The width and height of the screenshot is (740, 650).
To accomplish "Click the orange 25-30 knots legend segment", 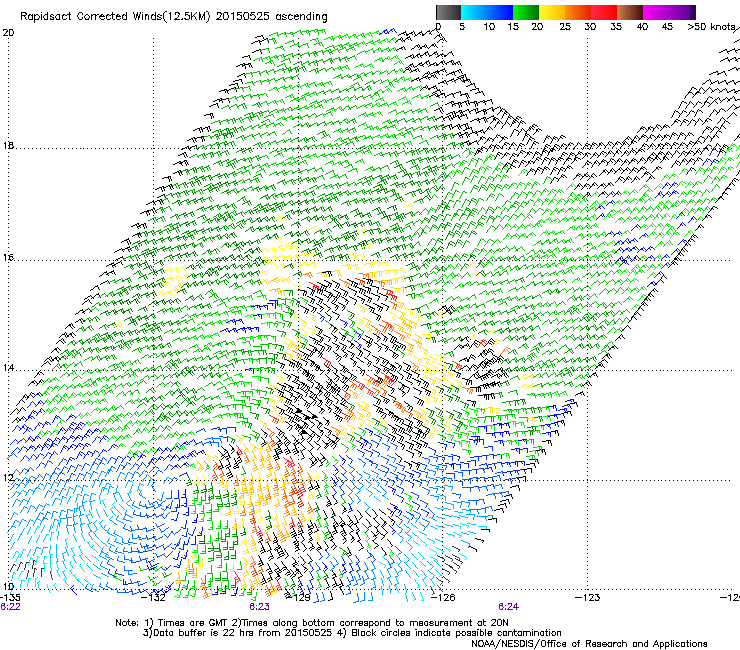I will [578, 12].
